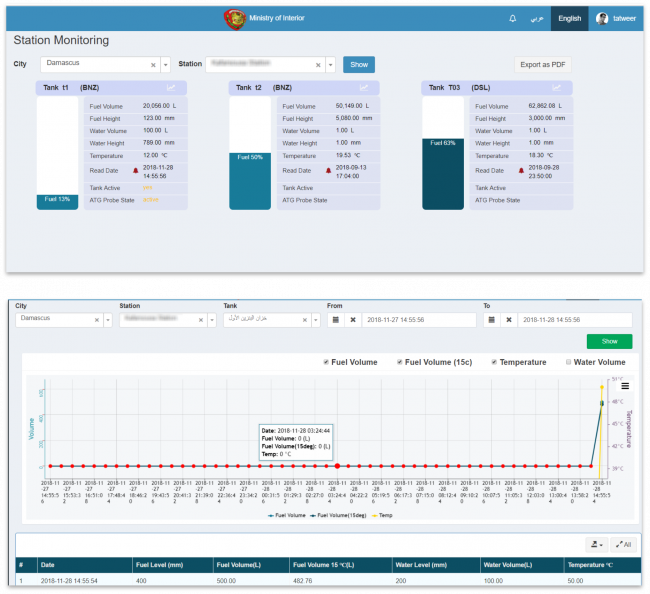650x594 pixels.
Task: Switch language to English
Action: click(x=569, y=18)
